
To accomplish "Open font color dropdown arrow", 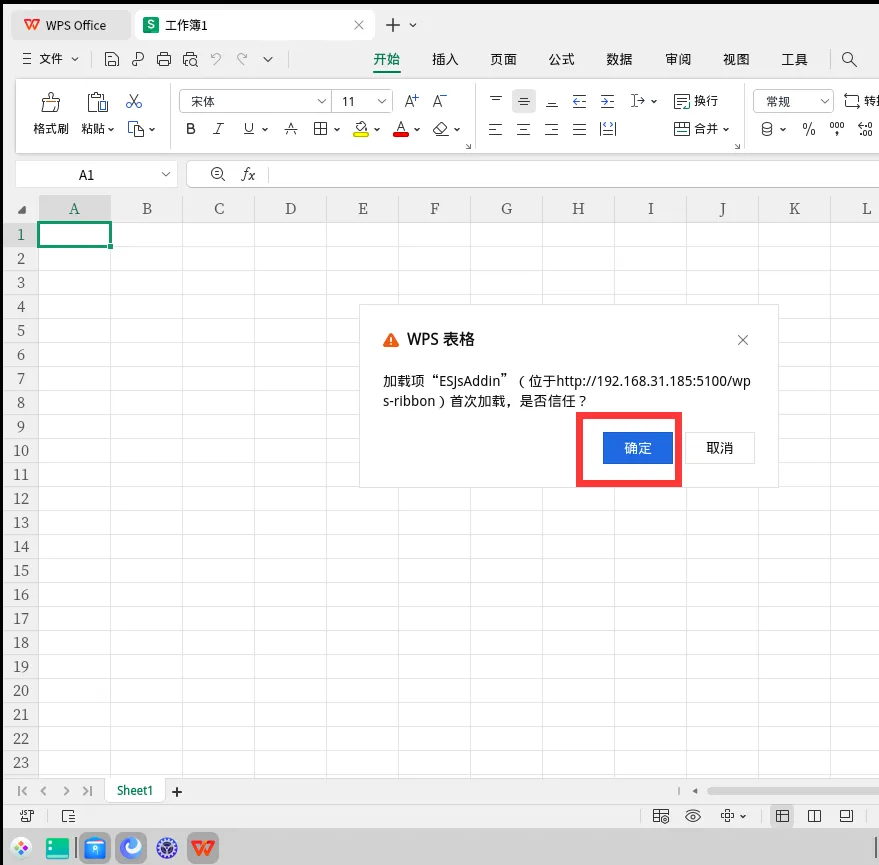I will click(x=417, y=129).
